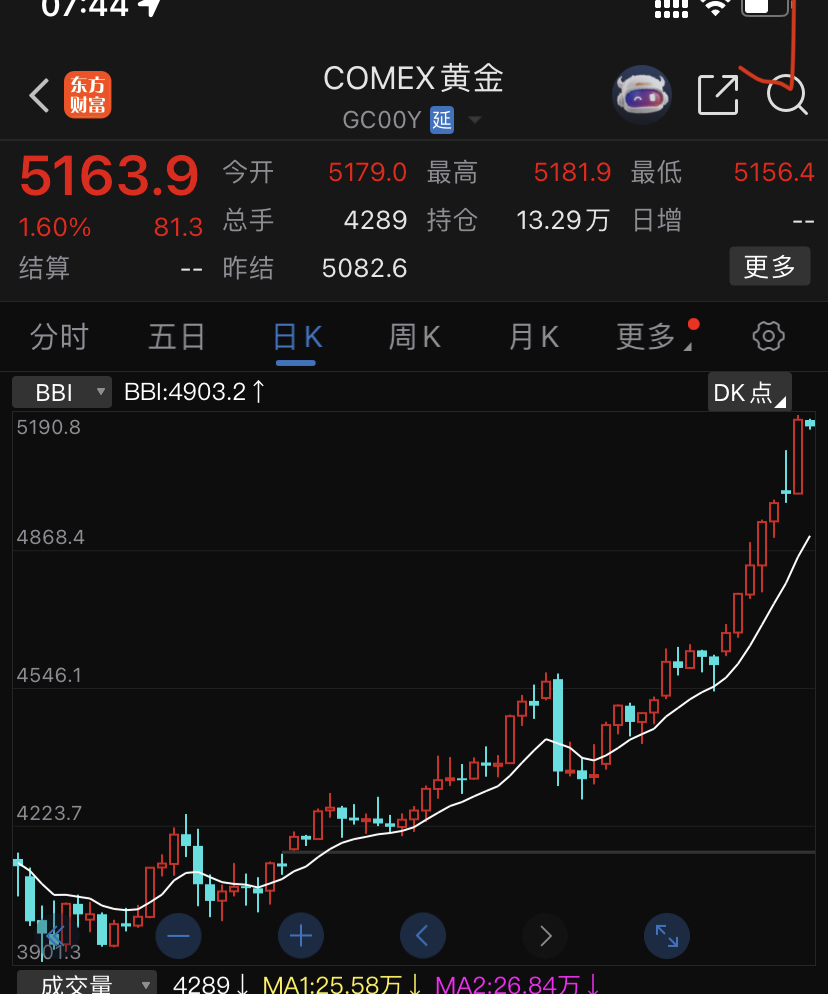Open the 东方财富 logo
This screenshot has height=994, width=828.
[x=87, y=95]
